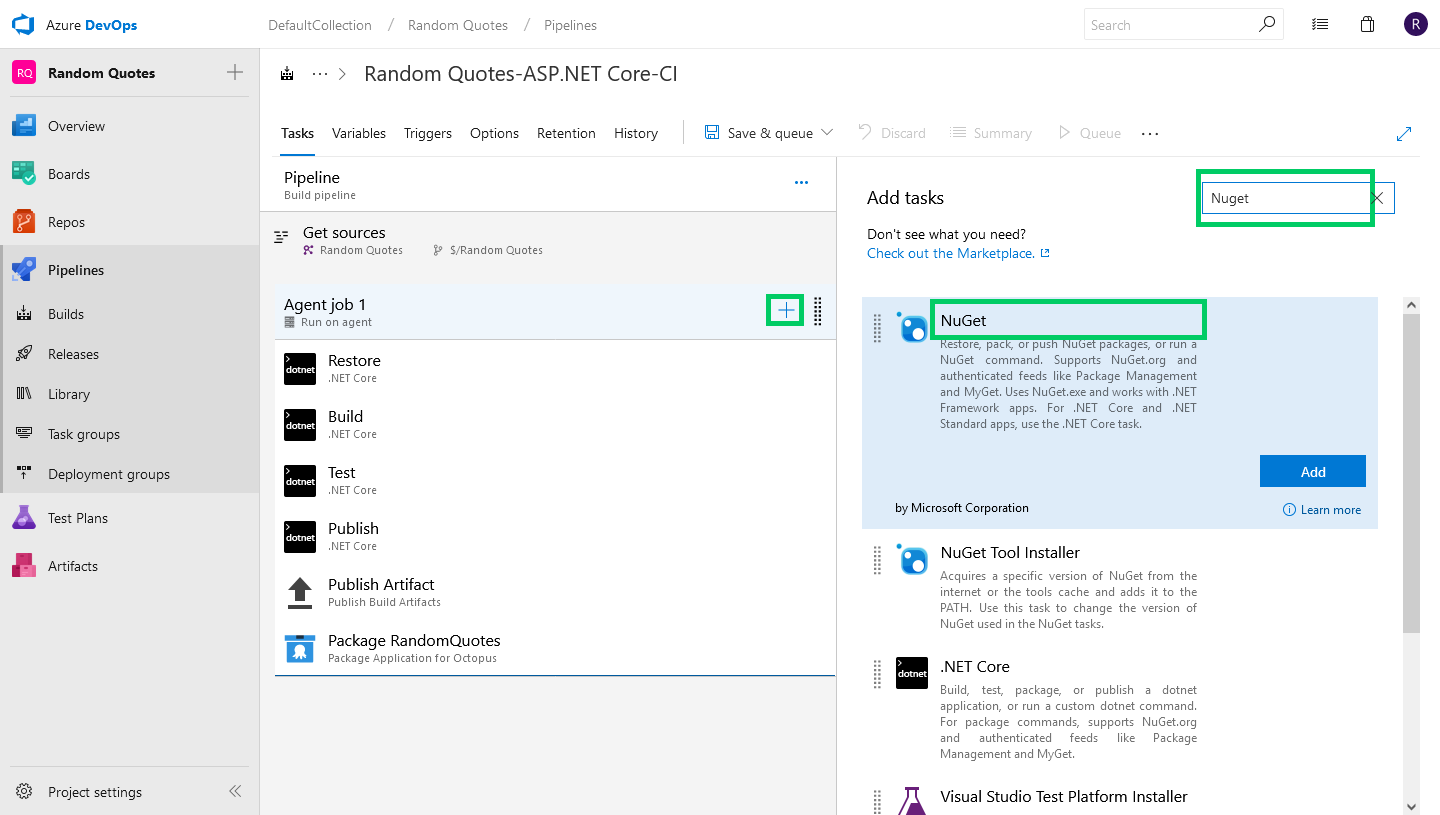Click the search magnifier icon
Screen dimensions: 1440x815
[x=1267, y=24]
